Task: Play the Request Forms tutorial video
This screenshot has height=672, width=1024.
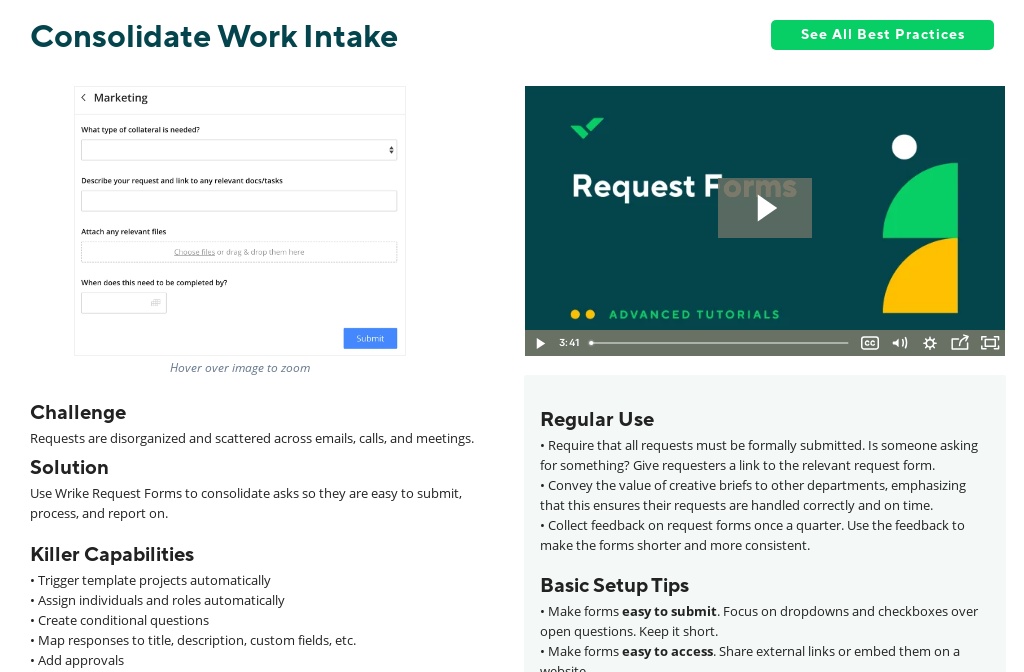Action: pos(764,208)
